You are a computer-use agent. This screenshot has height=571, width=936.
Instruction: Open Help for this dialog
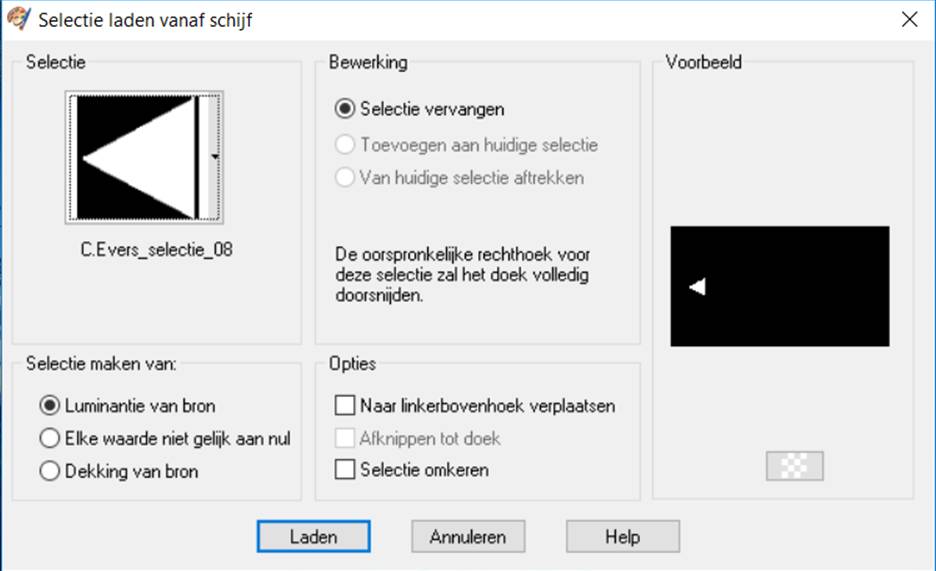[622, 537]
